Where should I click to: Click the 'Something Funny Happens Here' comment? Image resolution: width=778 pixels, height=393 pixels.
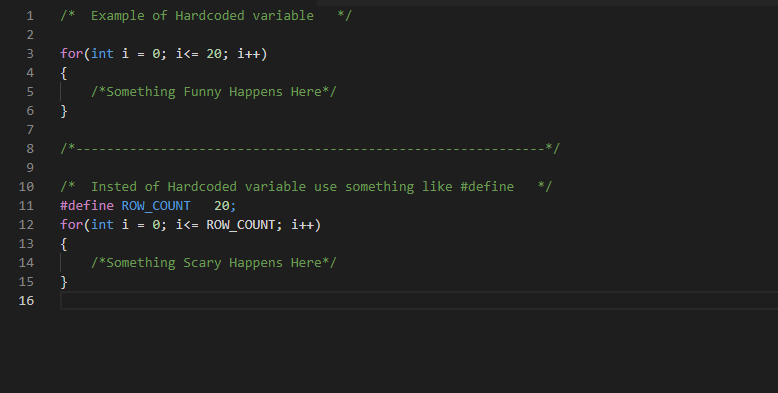coord(214,92)
